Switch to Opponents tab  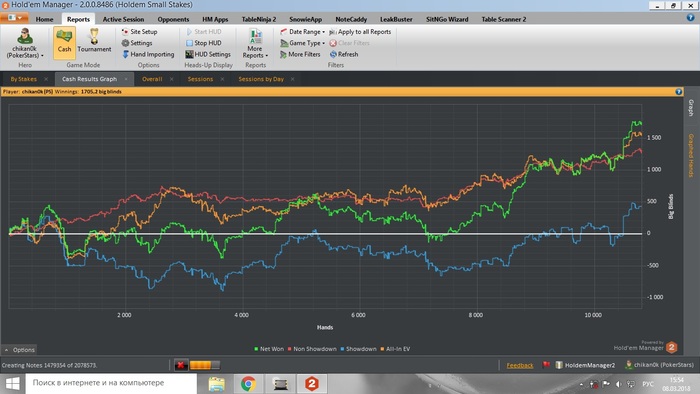point(173,19)
